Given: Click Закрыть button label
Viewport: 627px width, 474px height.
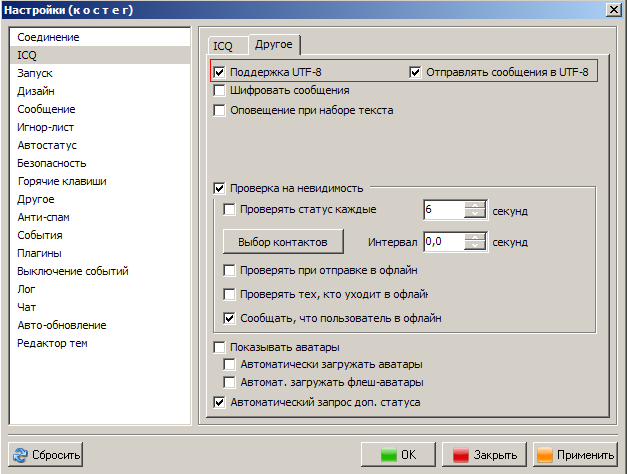Looking at the screenshot, I should point(495,455).
